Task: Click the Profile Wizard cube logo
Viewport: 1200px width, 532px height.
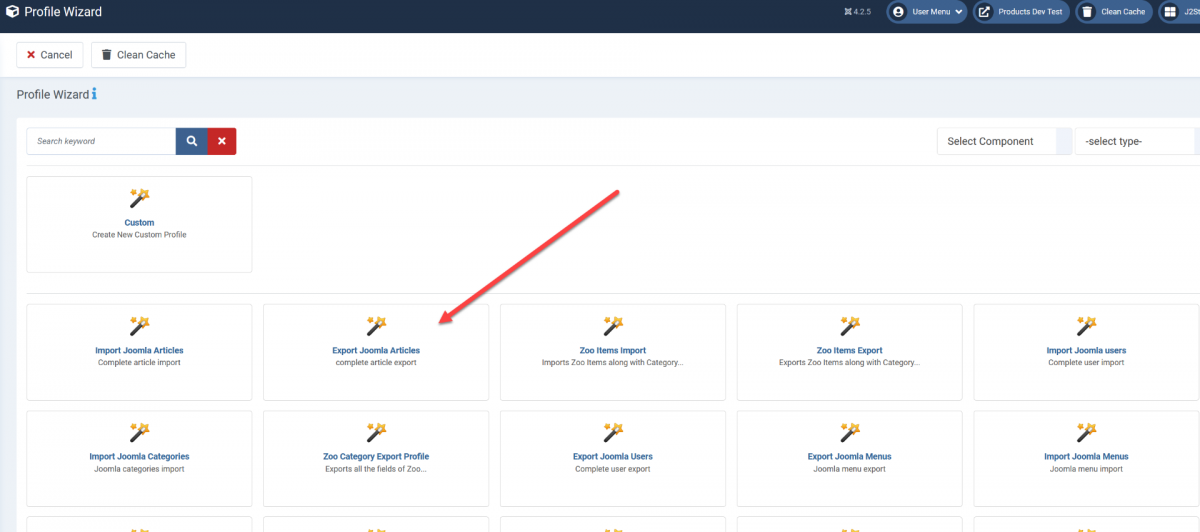Action: point(11,12)
